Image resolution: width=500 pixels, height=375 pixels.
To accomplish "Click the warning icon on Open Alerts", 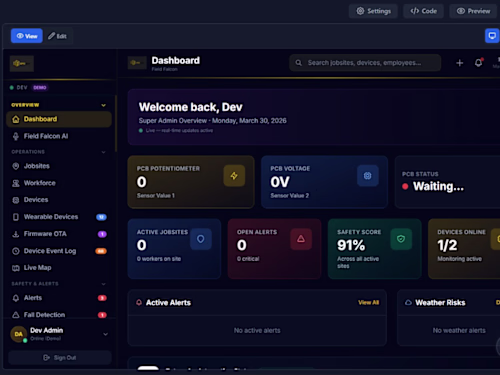I will [x=301, y=239].
